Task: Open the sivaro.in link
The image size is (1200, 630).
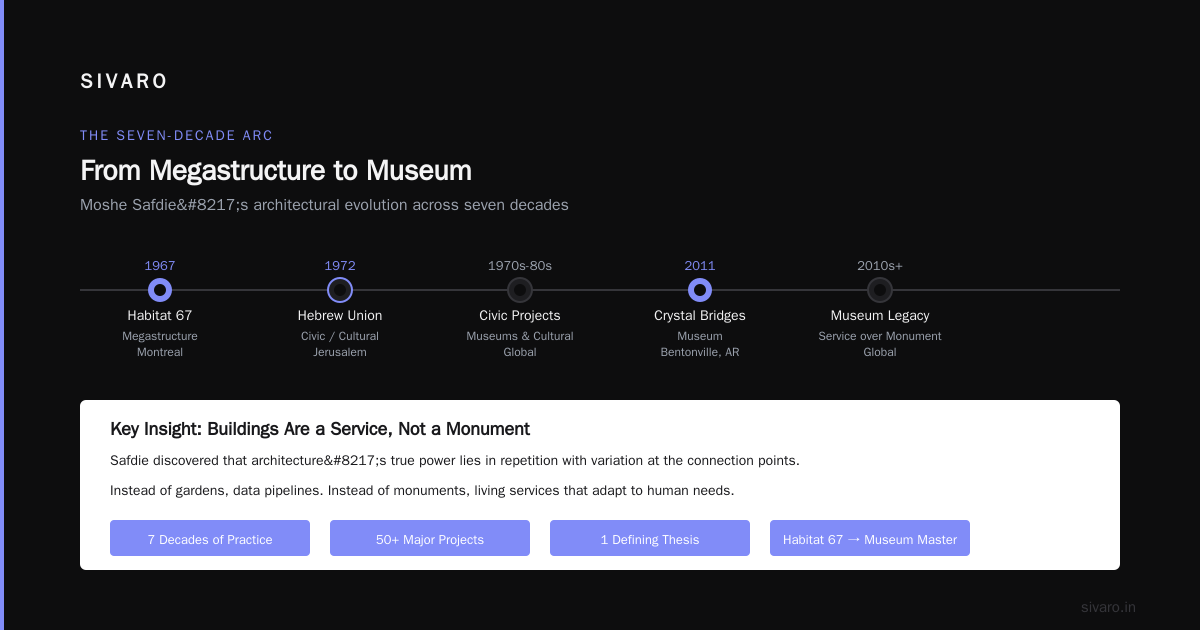Action: [1108, 607]
